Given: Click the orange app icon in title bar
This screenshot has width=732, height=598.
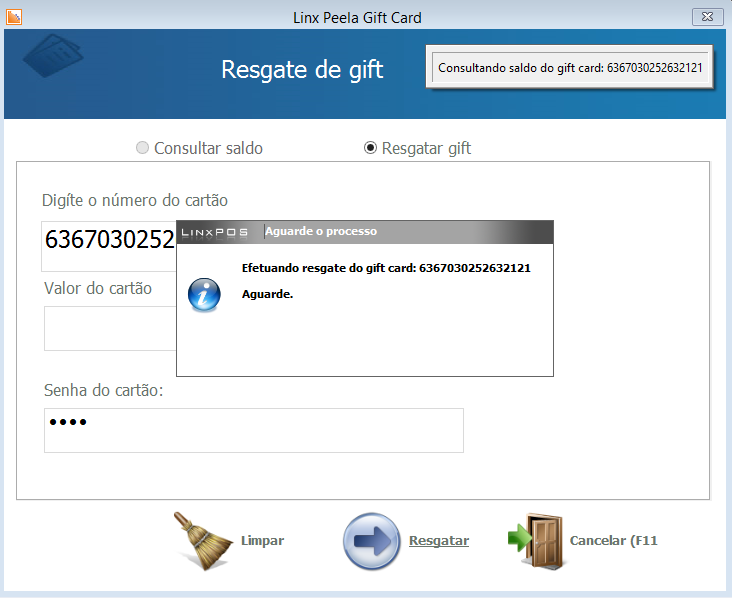Looking at the screenshot, I should 14,17.
